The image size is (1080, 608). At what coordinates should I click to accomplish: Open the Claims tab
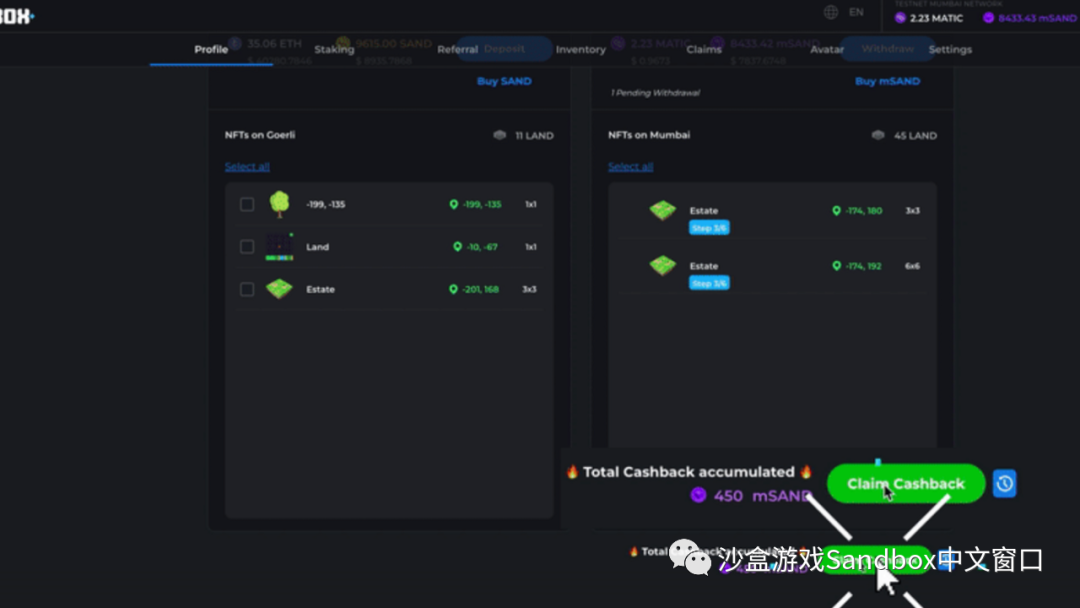(704, 50)
